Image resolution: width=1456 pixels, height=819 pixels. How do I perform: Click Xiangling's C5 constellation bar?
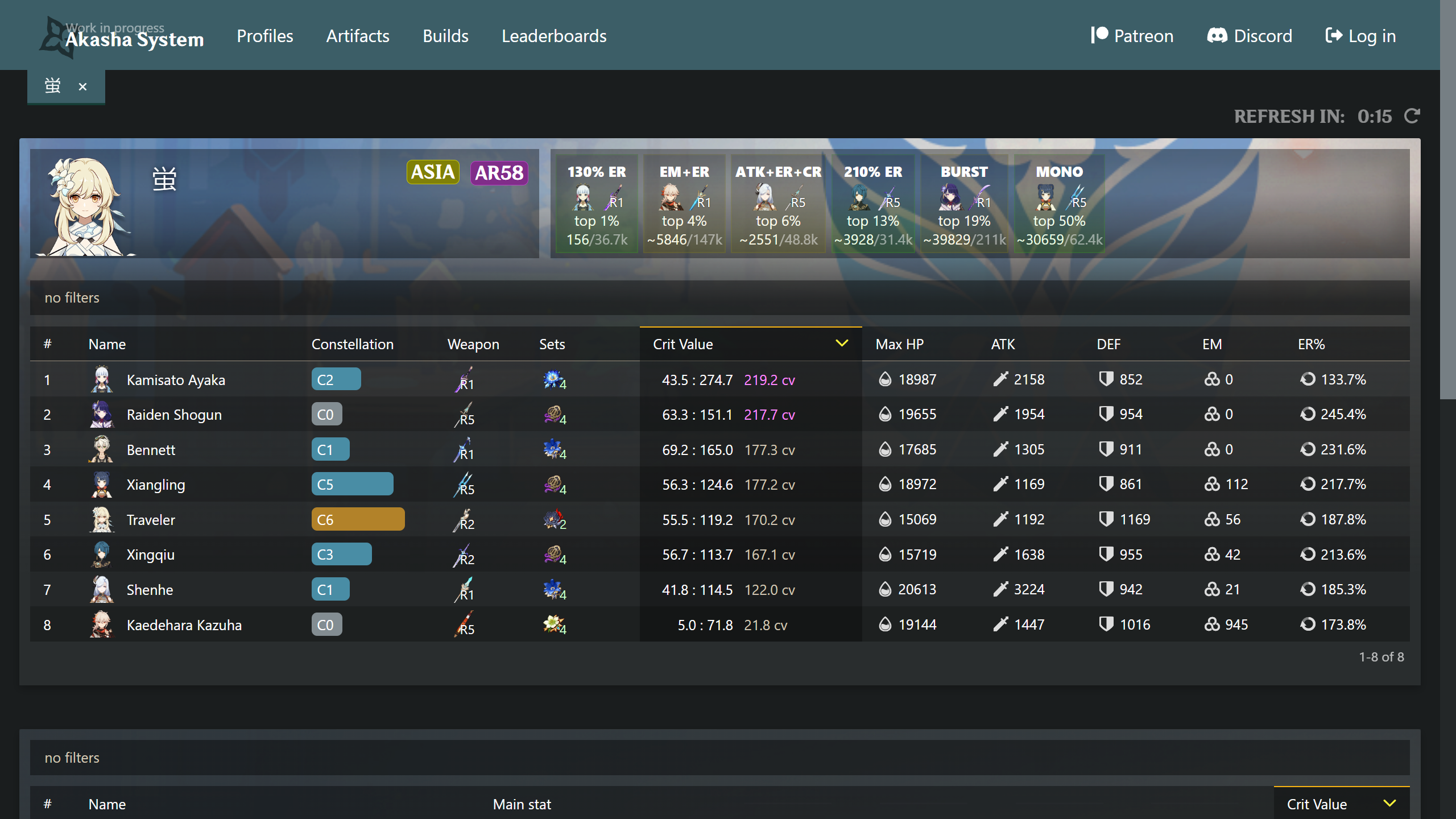(352, 484)
